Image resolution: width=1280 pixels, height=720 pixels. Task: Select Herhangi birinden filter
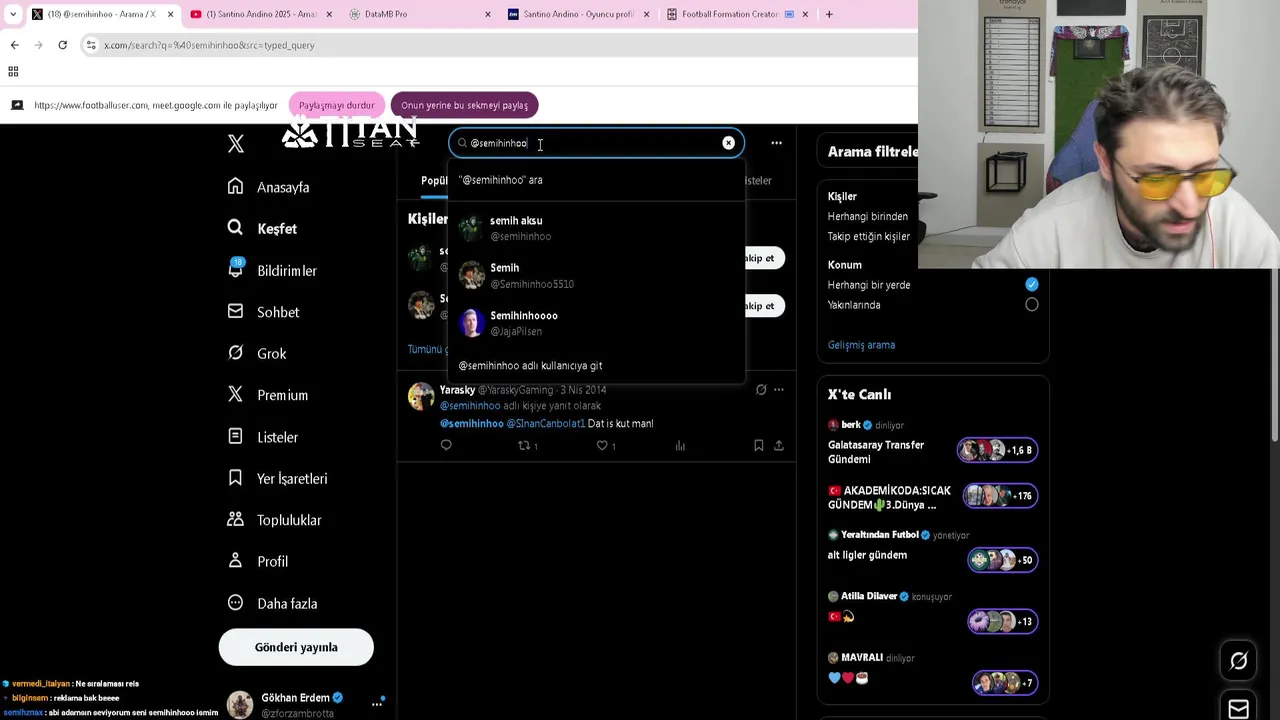point(868,217)
